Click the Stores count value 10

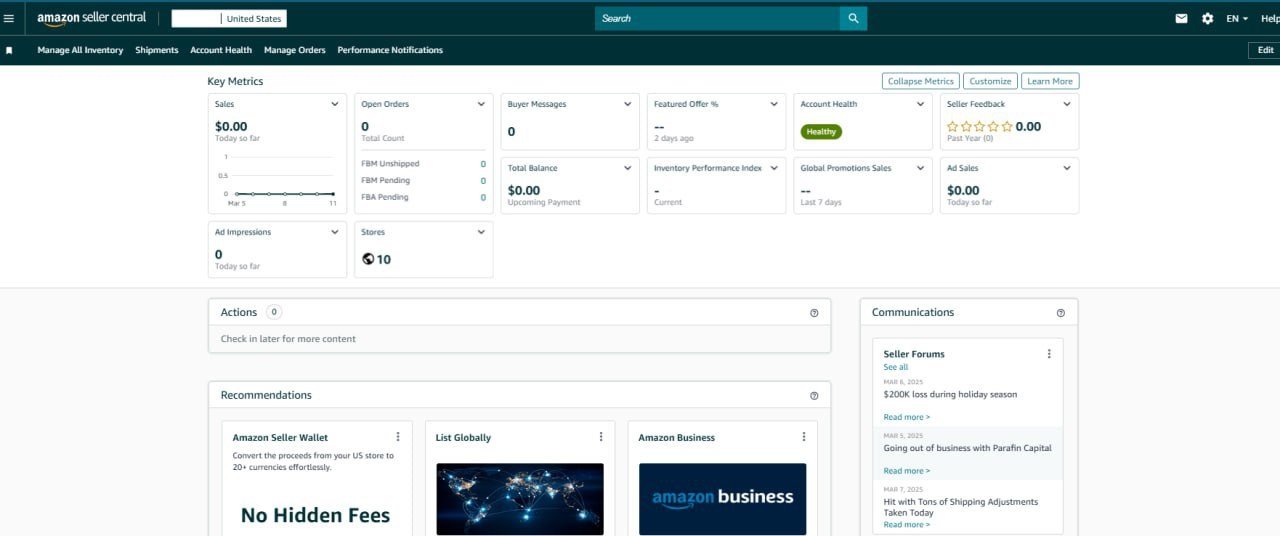click(x=384, y=259)
